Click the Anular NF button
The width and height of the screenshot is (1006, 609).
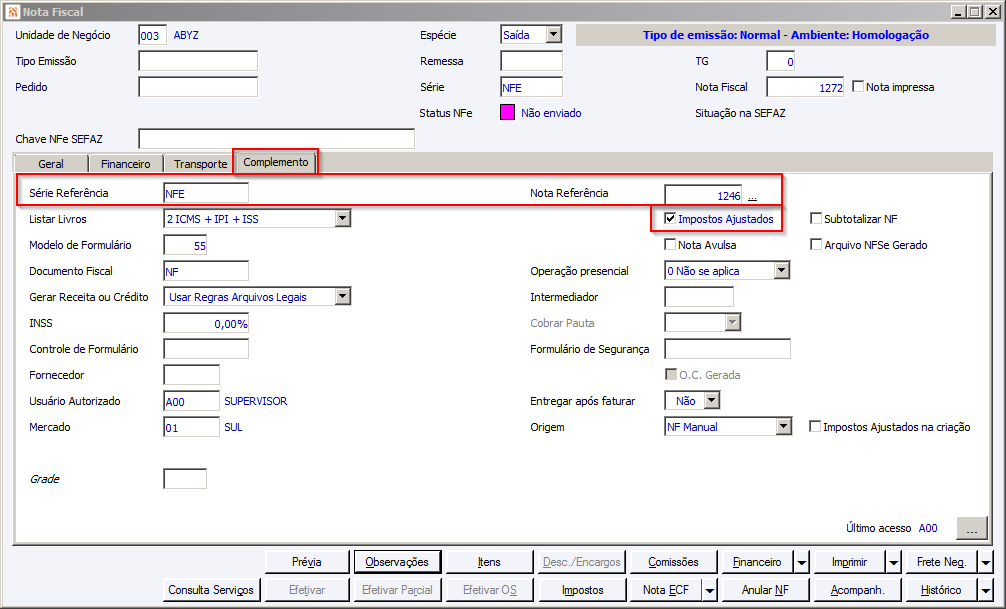coord(765,590)
